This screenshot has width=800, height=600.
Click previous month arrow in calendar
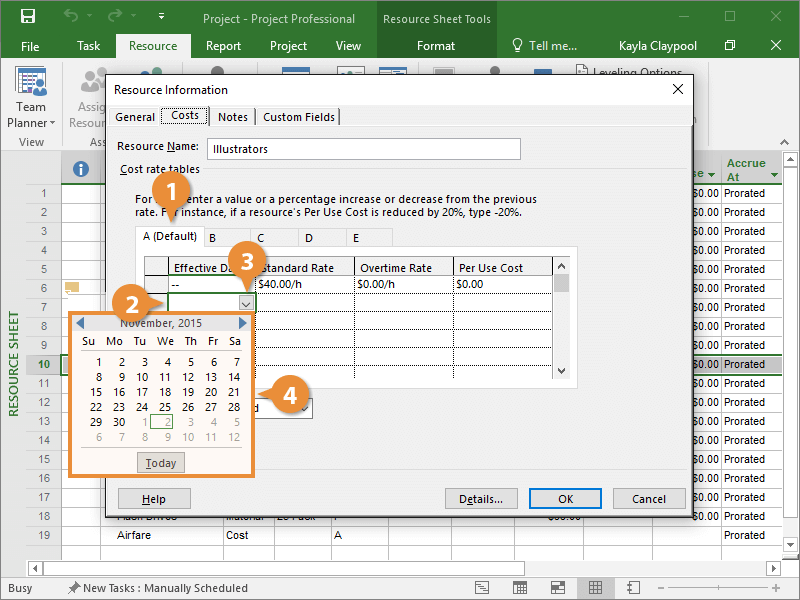(80, 323)
